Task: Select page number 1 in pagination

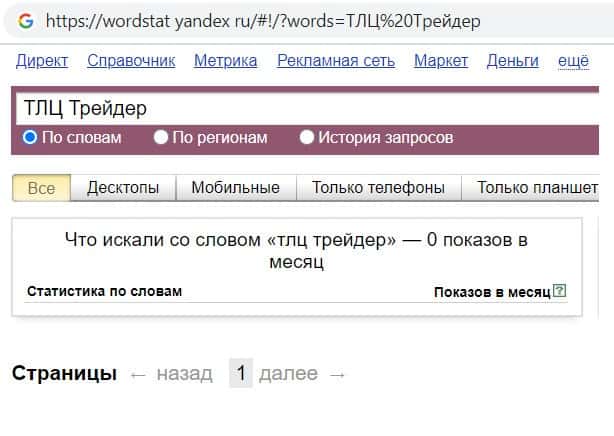Action: 241,373
